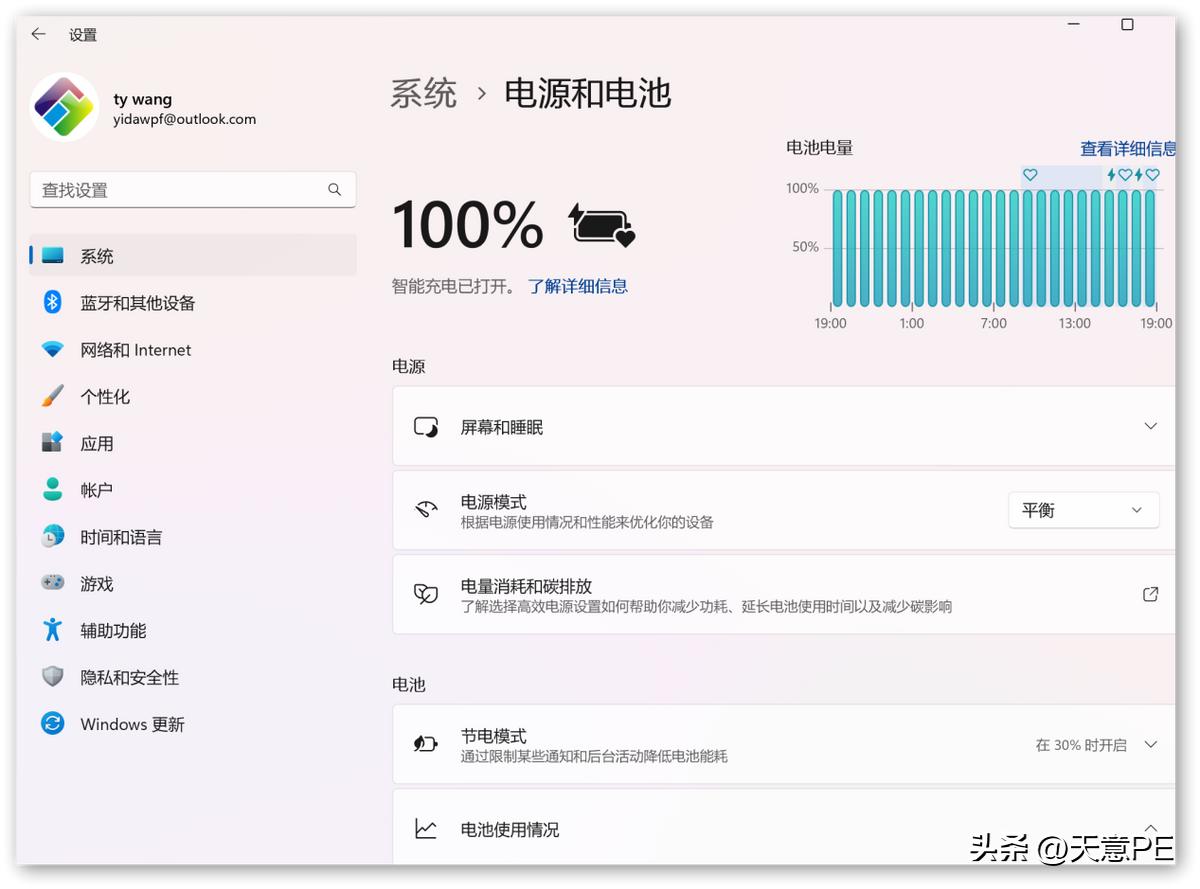The width and height of the screenshot is (1200, 889).
Task: Click the 个性化 paintbrush icon
Action: (x=53, y=396)
